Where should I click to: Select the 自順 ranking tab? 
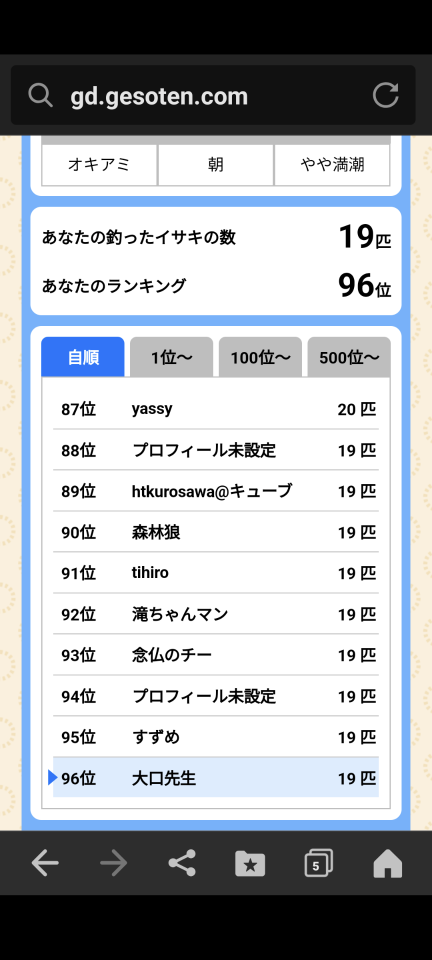(x=83, y=357)
